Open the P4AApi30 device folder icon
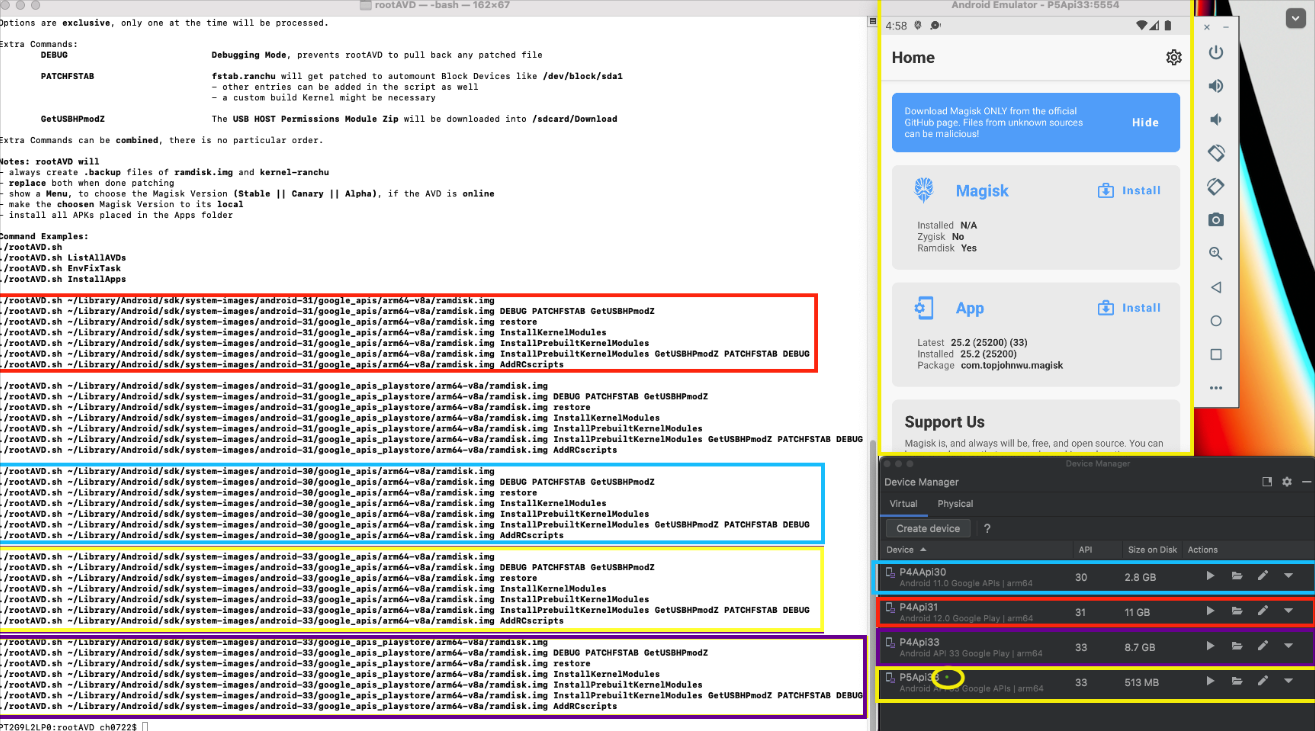The height and width of the screenshot is (731, 1315). point(1237,576)
